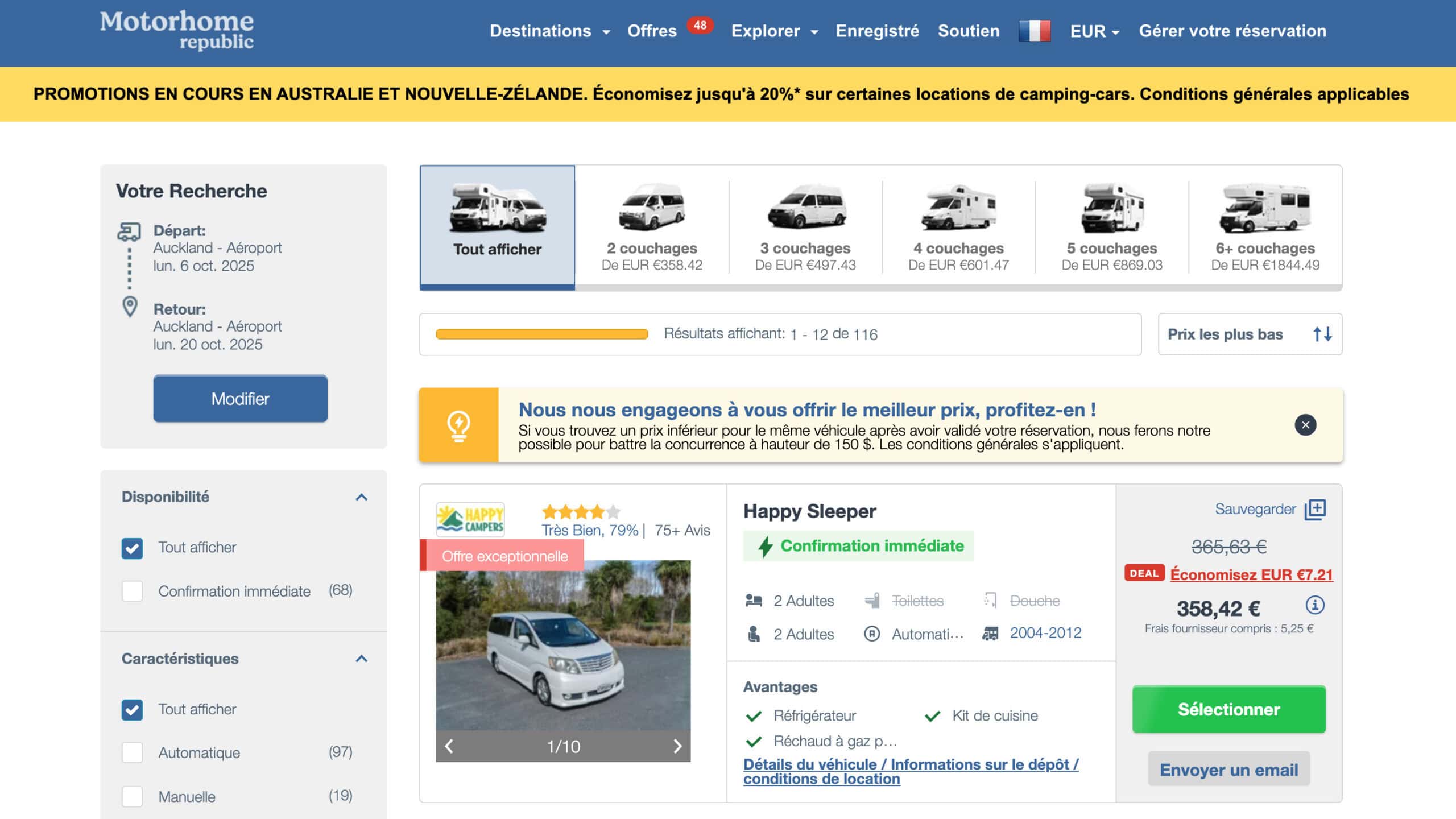Click the price info icon next to 358,42 €

click(1314, 605)
